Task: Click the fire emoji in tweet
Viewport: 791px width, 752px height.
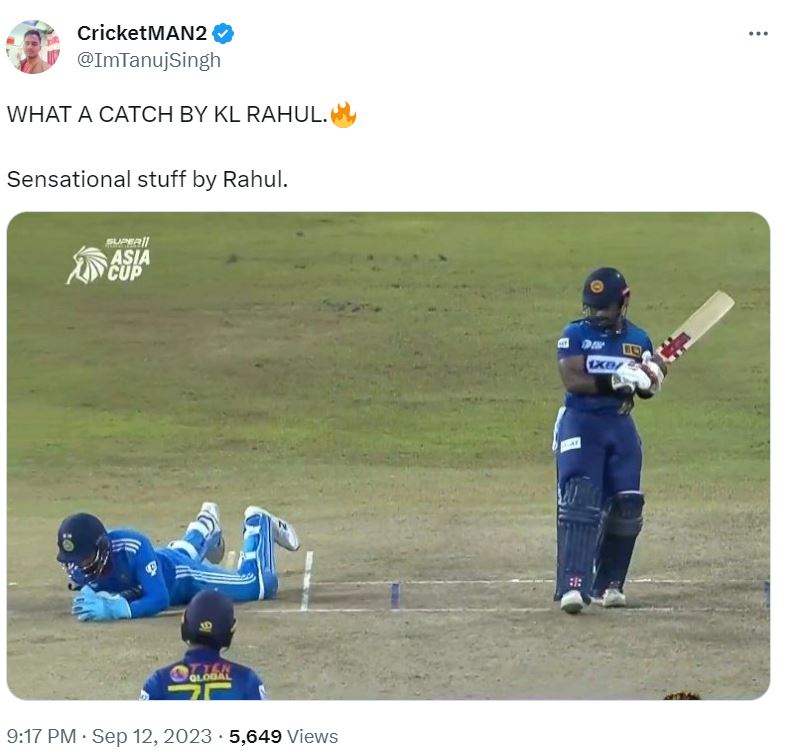Action: point(343,114)
